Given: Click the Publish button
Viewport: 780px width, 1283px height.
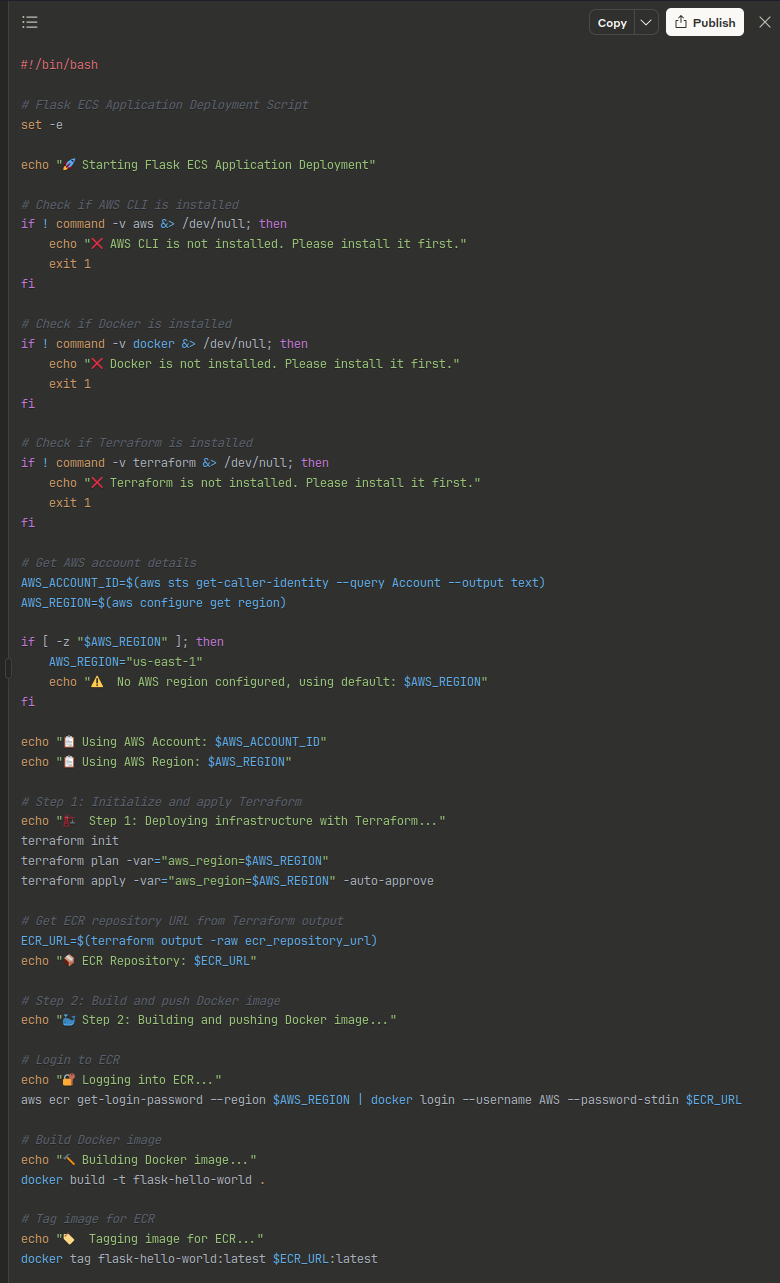Looking at the screenshot, I should 705,22.
